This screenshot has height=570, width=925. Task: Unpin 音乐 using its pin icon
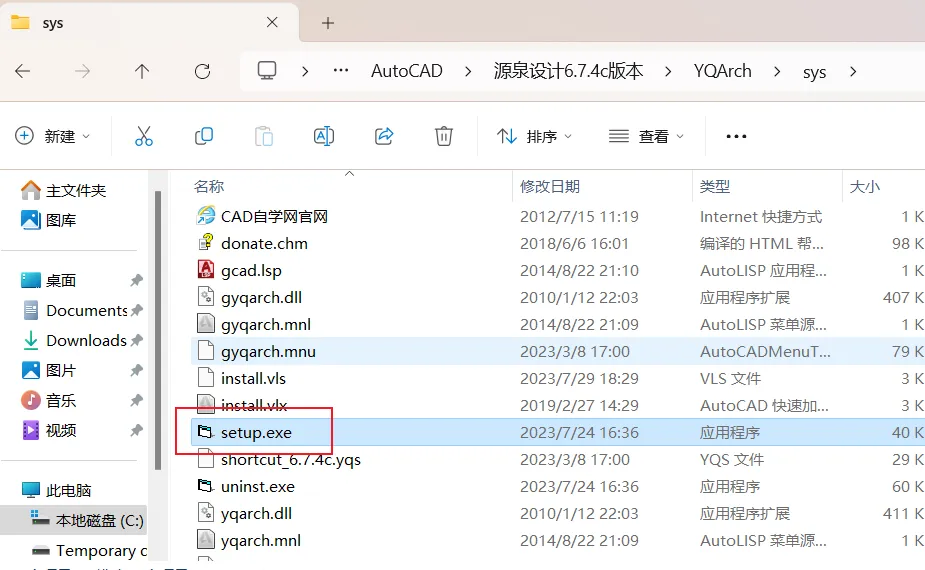pyautogui.click(x=136, y=401)
